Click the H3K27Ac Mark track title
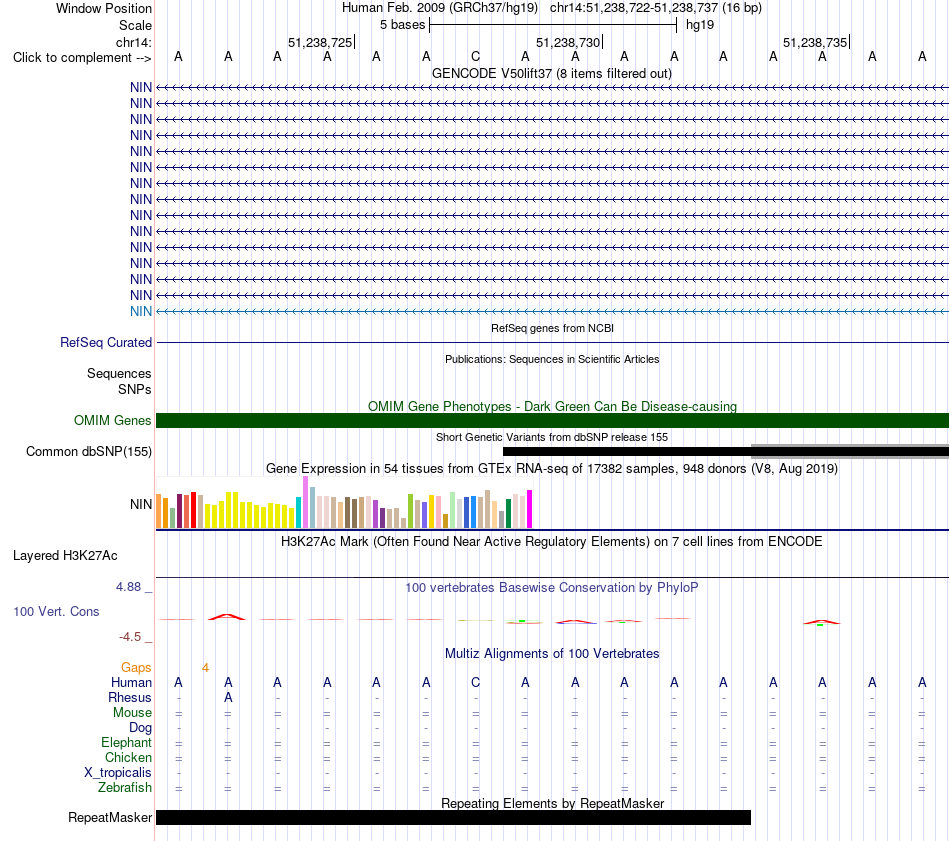Image resolution: width=950 pixels, height=841 pixels. [x=552, y=542]
